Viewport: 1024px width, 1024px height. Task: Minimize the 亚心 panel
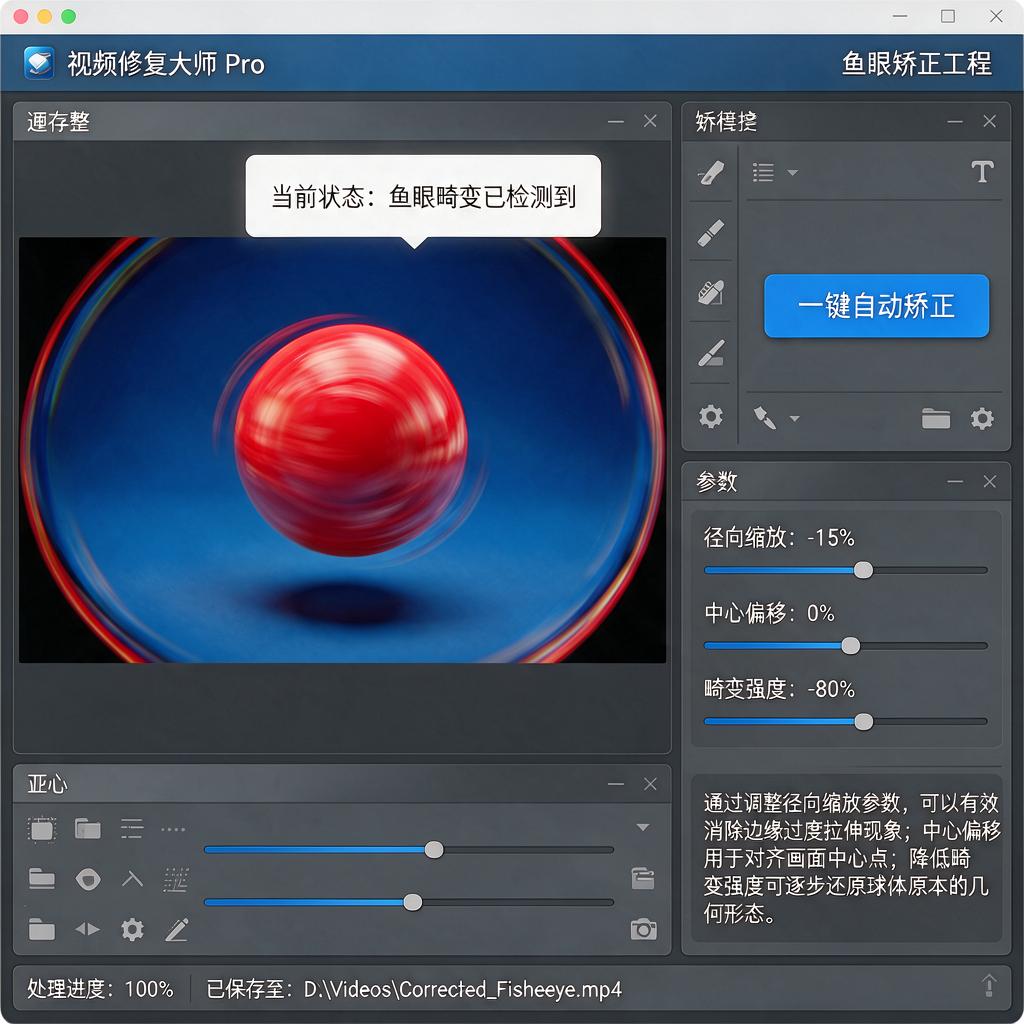click(x=615, y=784)
